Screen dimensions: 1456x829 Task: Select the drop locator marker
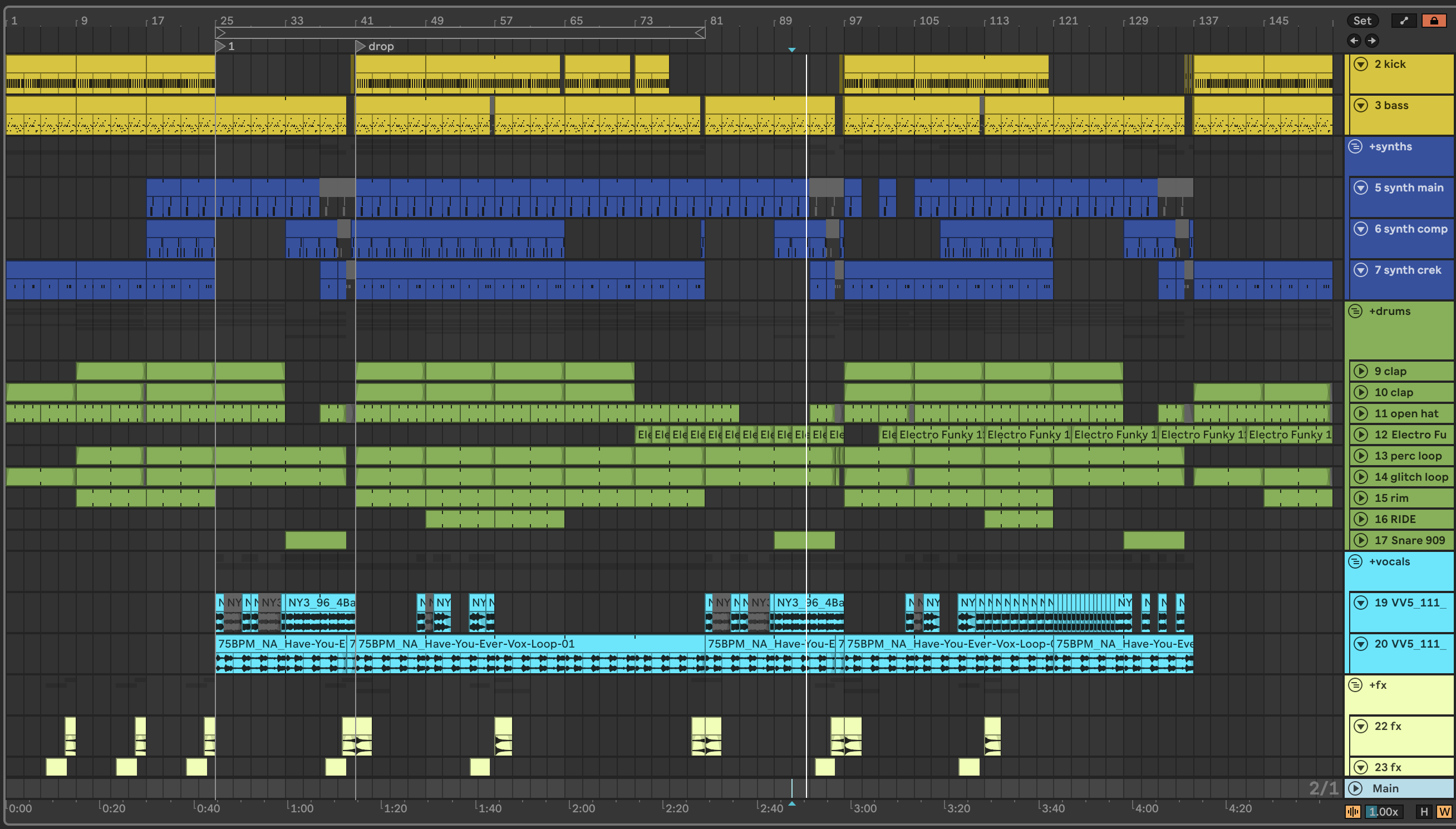pyautogui.click(x=360, y=46)
